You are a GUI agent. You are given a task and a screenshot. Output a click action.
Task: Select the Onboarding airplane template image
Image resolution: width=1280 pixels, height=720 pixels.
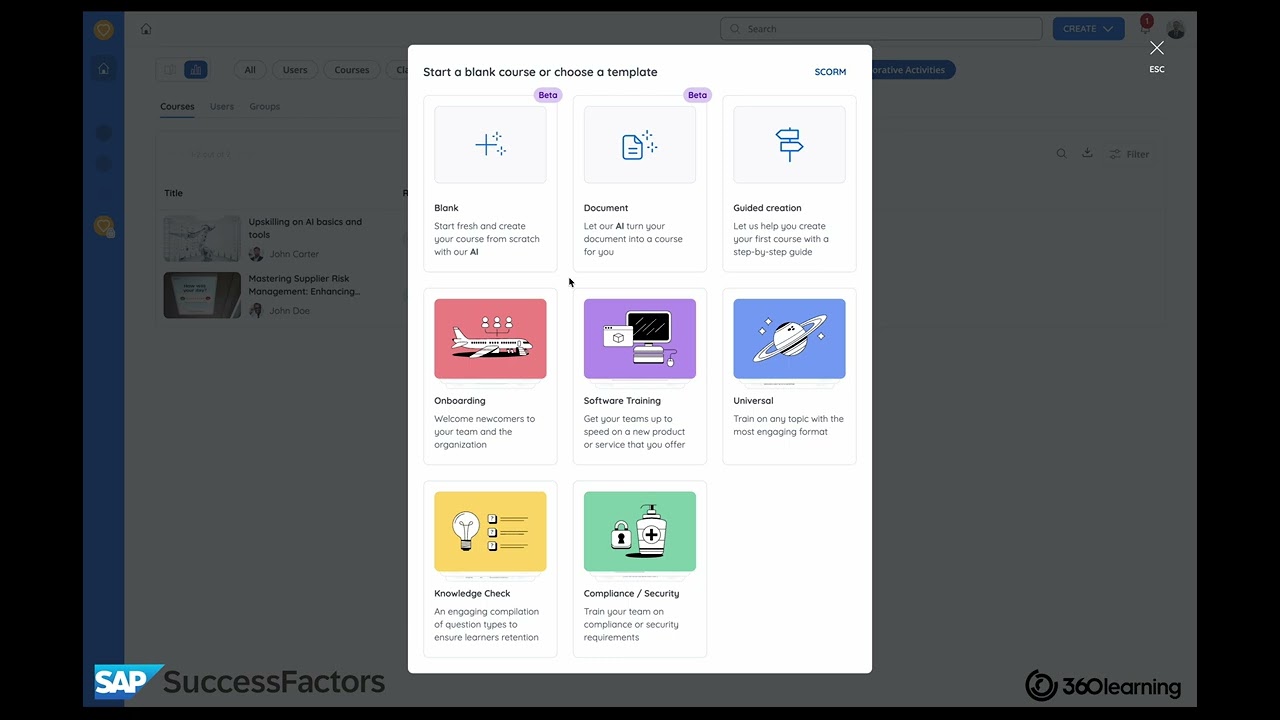point(490,339)
